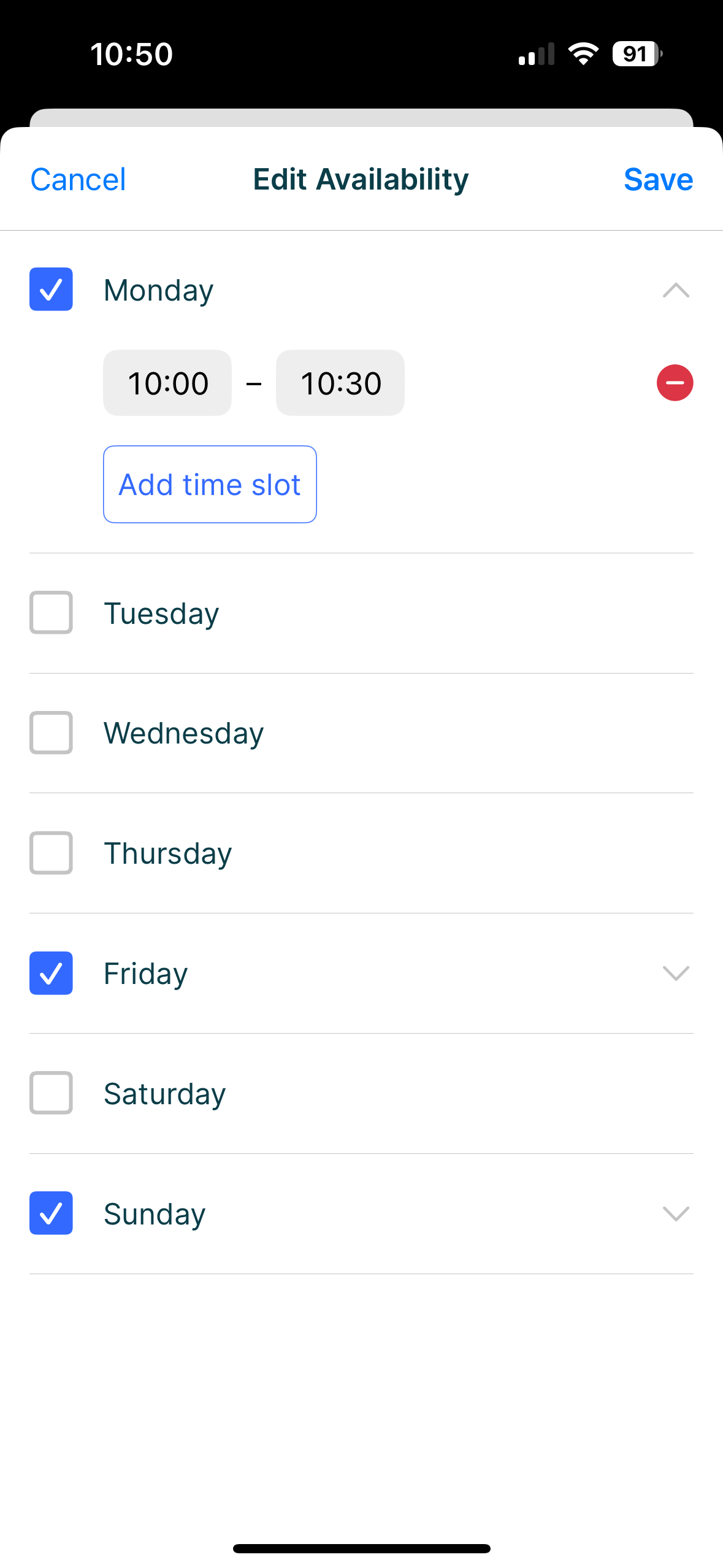This screenshot has height=1568, width=723.
Task: Remove the 10:00–10:30 time slot
Action: pos(675,383)
